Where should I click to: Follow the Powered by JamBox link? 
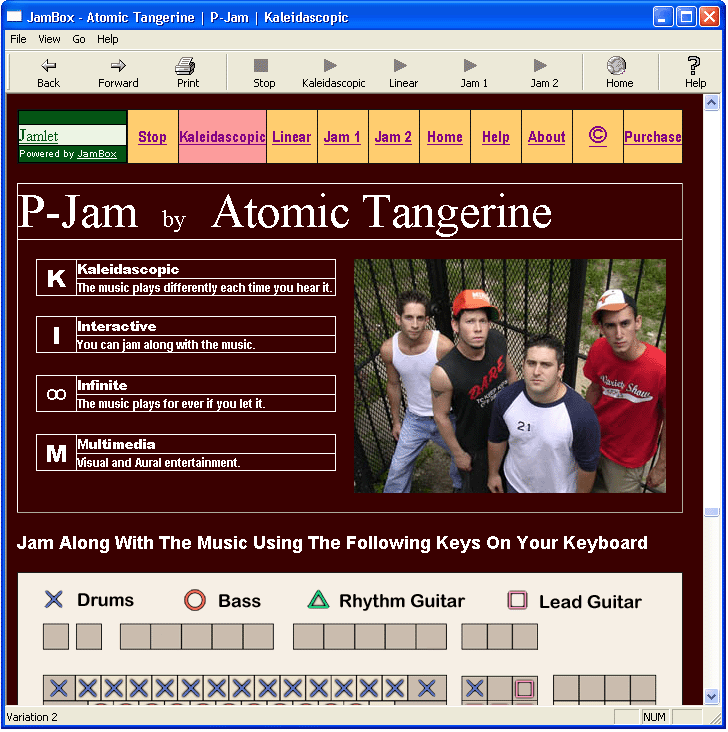point(97,154)
